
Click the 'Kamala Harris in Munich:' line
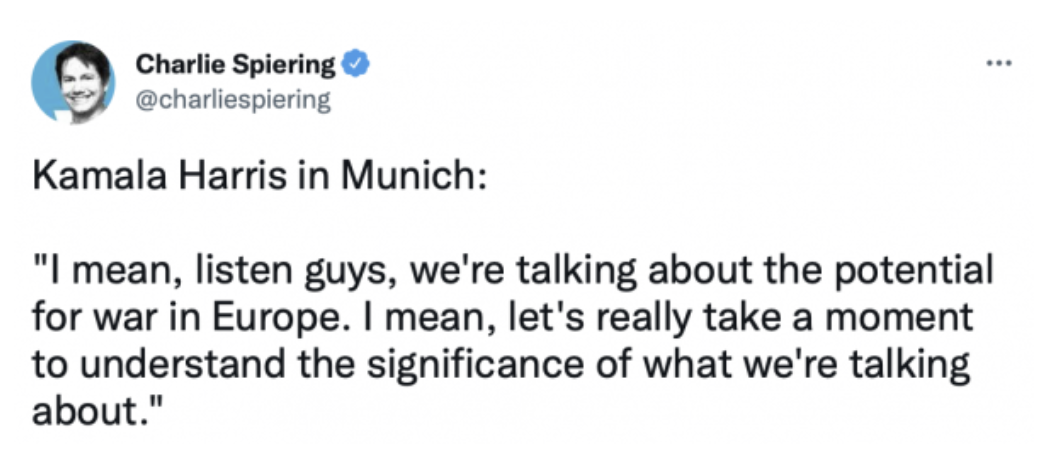[259, 176]
